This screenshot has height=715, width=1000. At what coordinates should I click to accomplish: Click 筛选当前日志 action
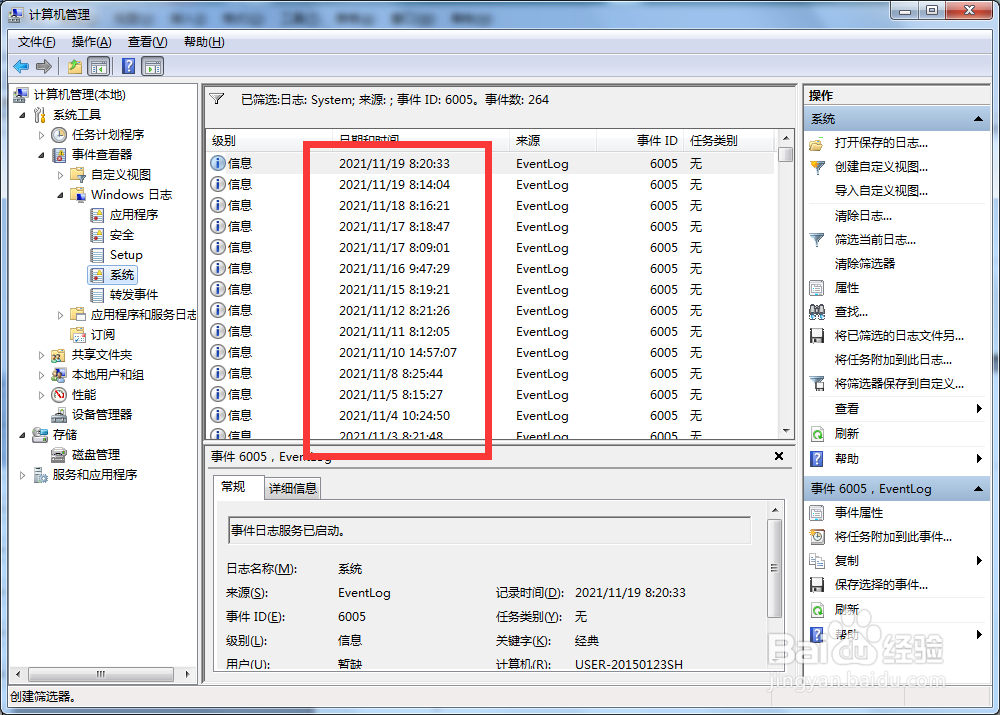tap(875, 240)
